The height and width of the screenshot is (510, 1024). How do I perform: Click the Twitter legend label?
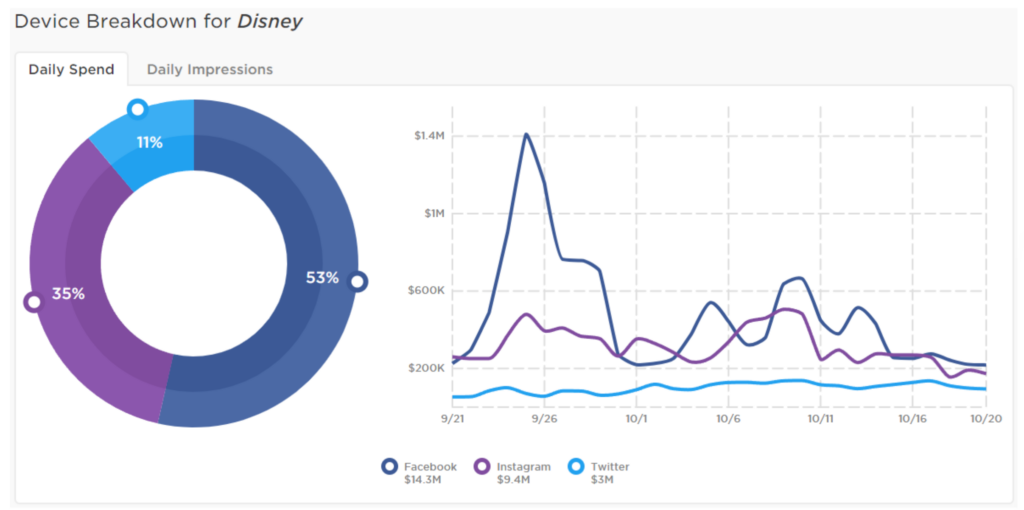(x=610, y=467)
